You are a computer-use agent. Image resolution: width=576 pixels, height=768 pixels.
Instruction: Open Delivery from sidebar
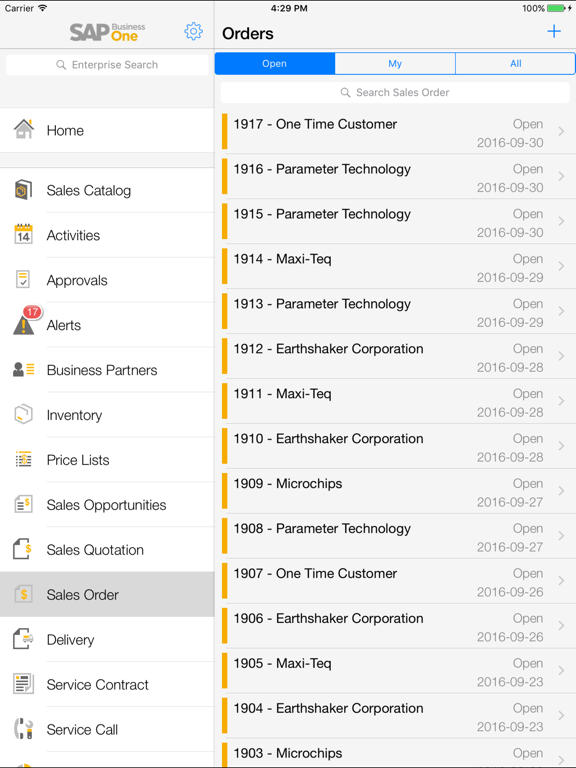[x=107, y=640]
